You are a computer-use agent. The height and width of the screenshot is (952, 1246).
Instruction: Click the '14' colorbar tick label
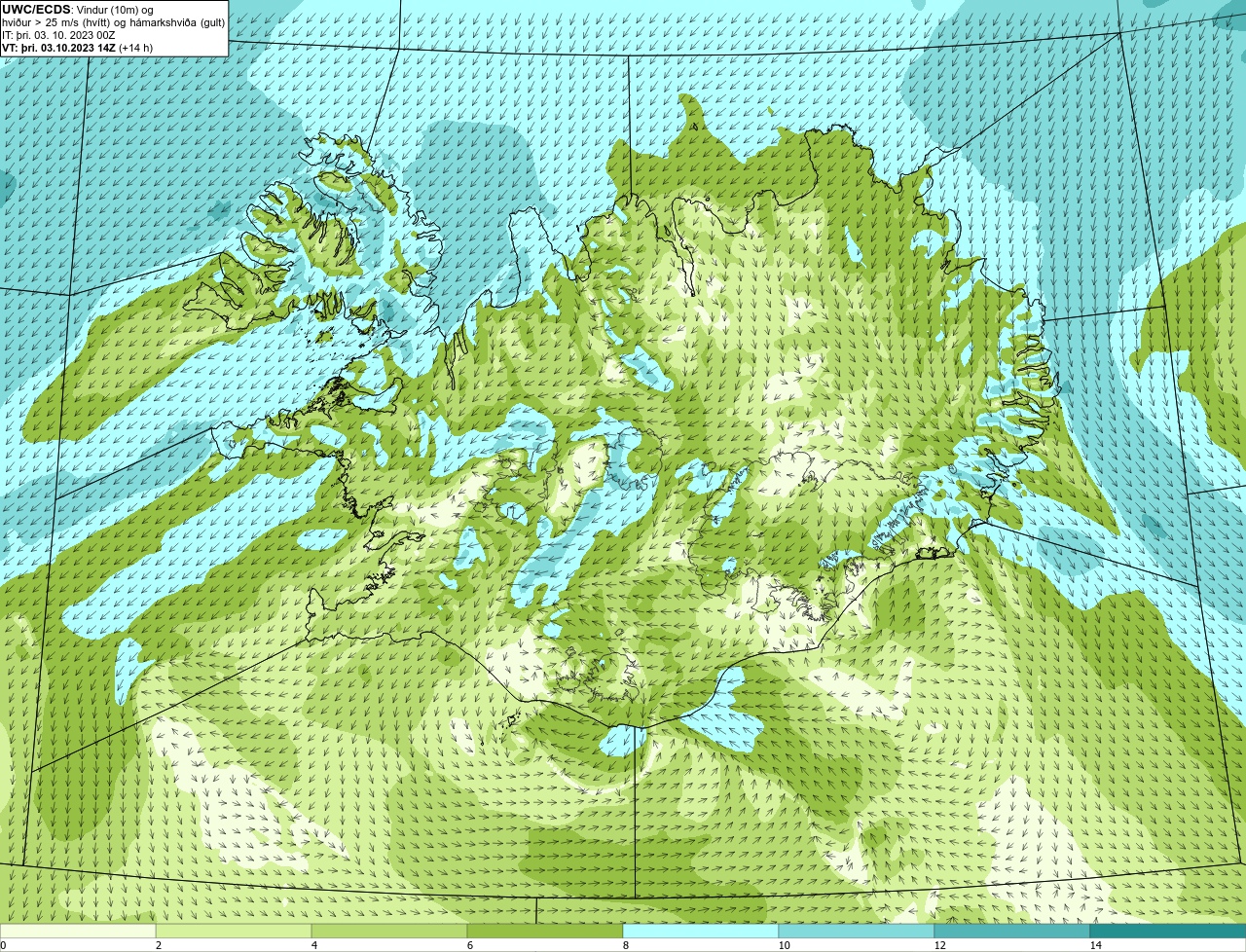(1095, 945)
